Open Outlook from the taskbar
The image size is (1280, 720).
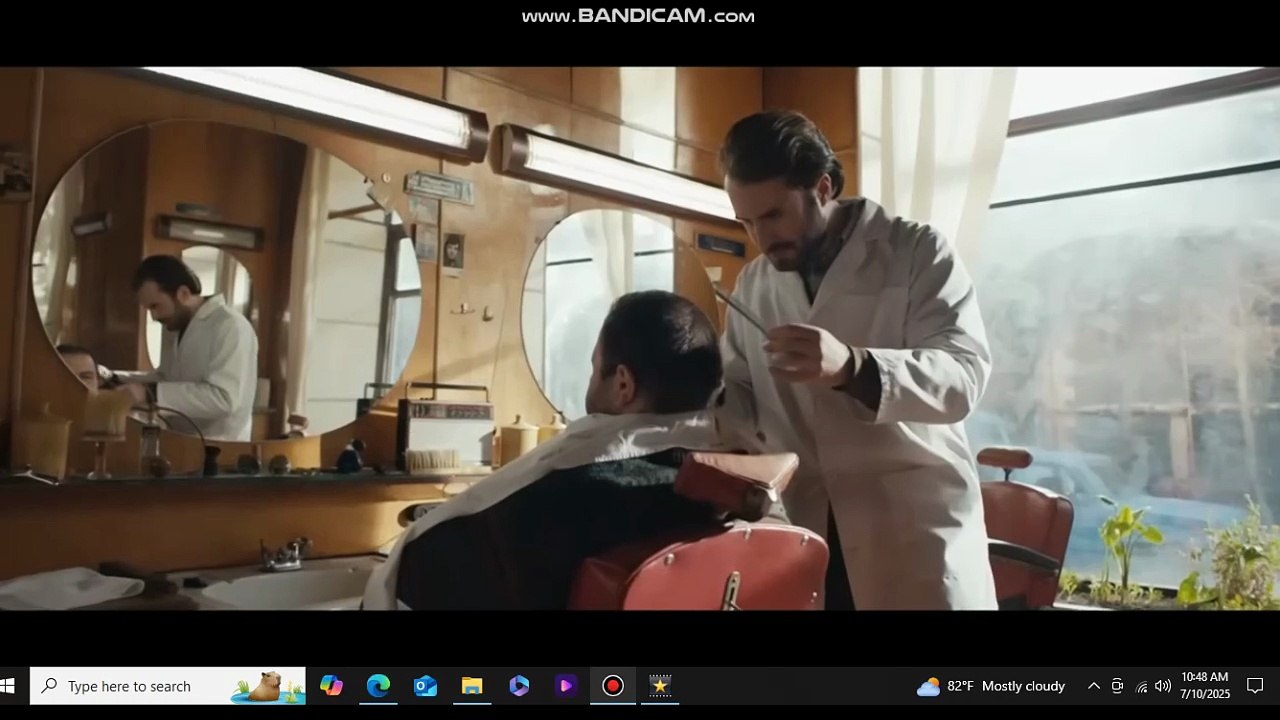pyautogui.click(x=425, y=686)
